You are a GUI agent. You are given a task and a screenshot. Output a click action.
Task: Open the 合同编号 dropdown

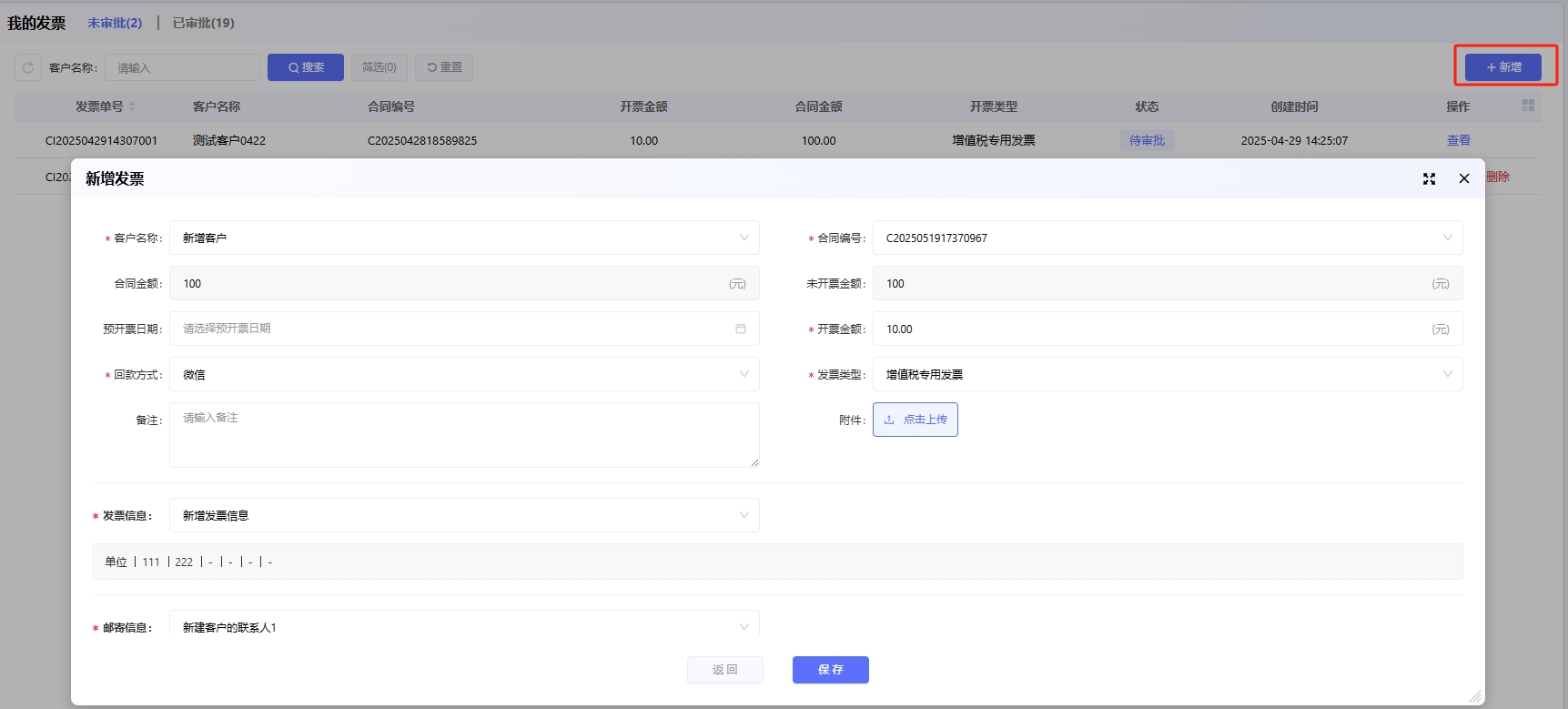click(1167, 238)
